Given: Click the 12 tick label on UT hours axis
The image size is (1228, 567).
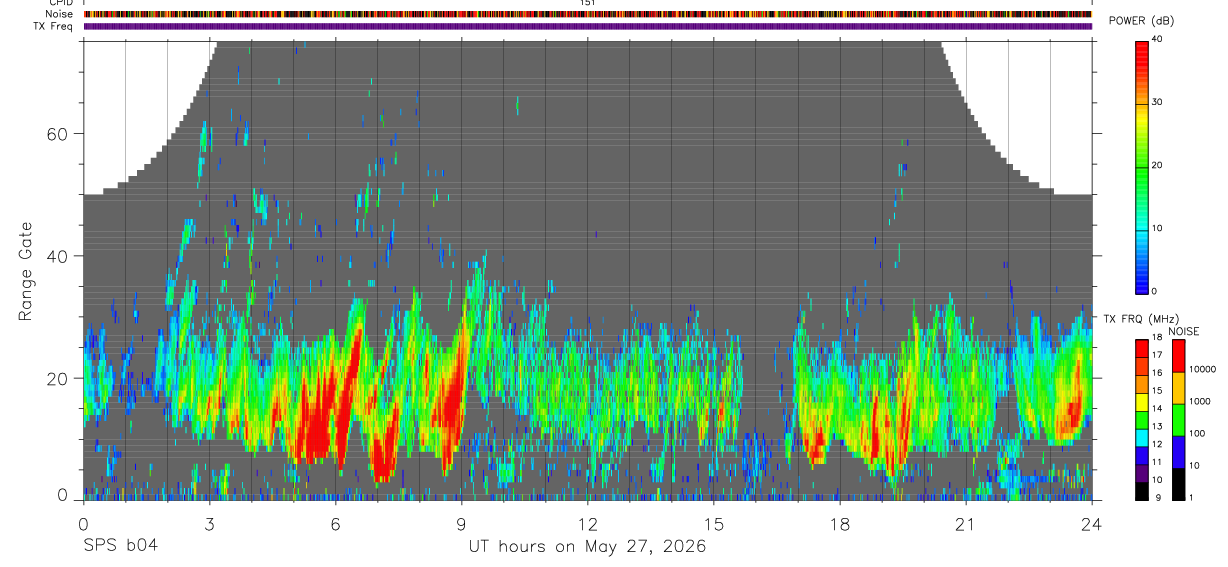Looking at the screenshot, I should [x=587, y=523].
